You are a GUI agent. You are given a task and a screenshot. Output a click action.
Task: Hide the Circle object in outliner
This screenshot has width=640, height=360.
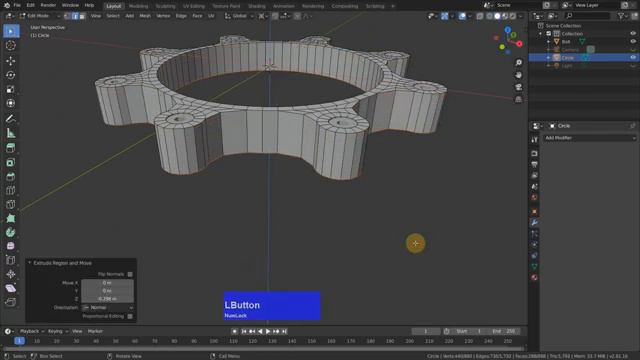pos(633,58)
